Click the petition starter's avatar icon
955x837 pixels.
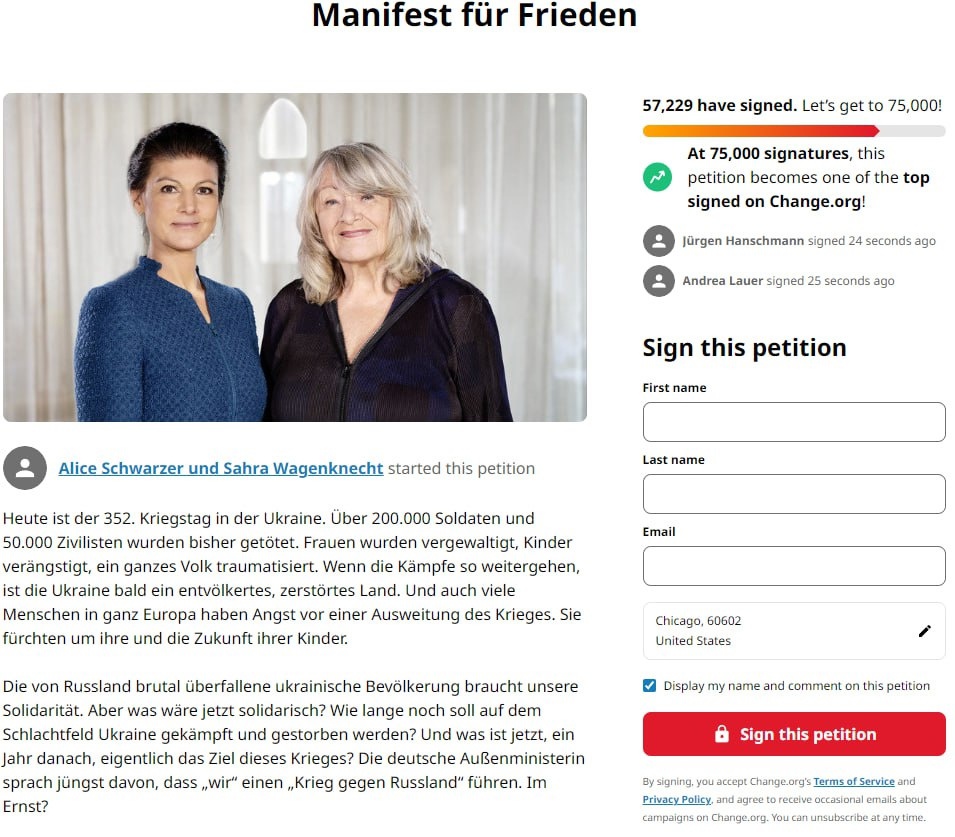coord(25,468)
